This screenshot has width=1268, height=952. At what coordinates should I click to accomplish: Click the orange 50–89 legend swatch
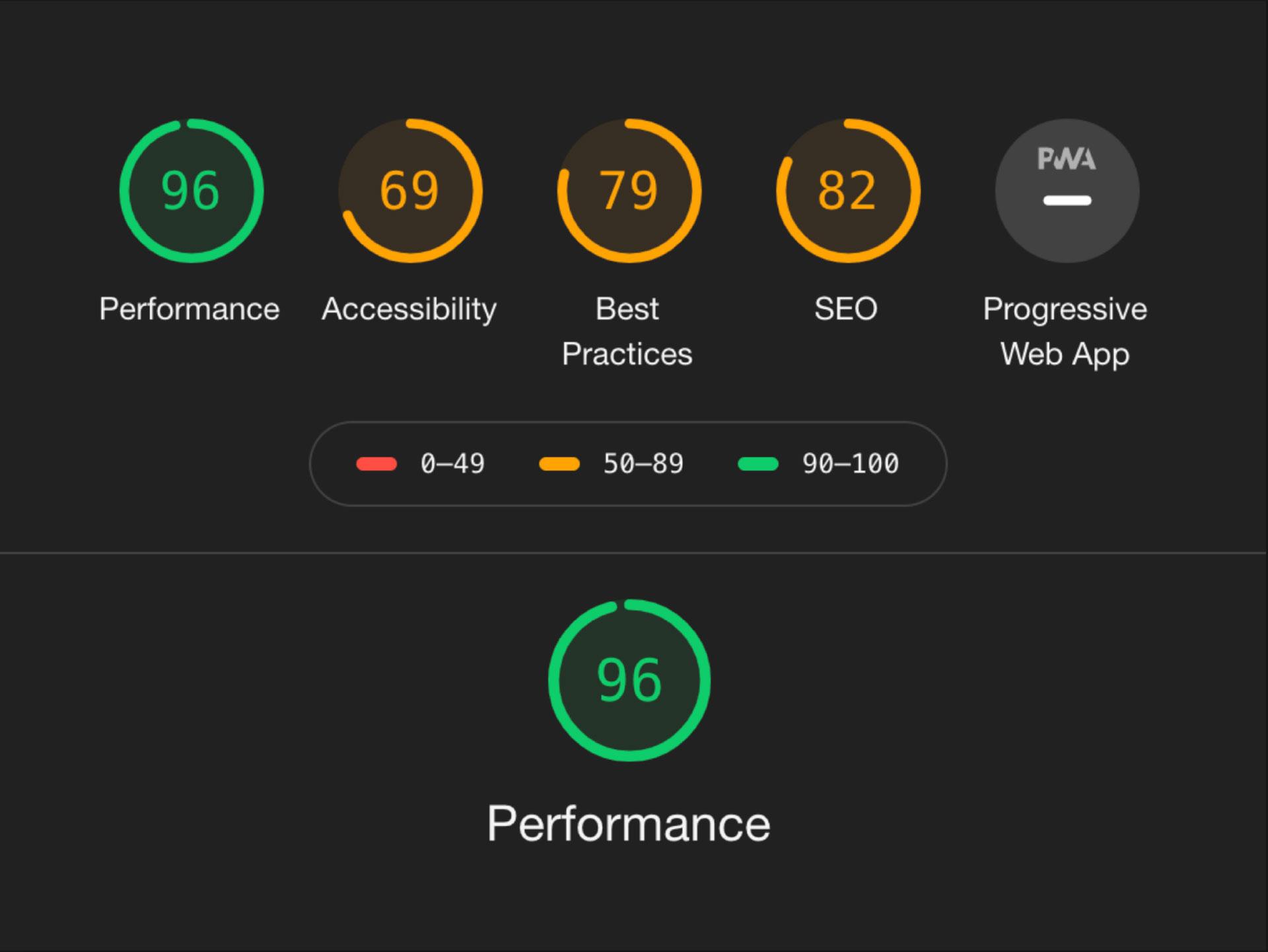click(x=559, y=463)
